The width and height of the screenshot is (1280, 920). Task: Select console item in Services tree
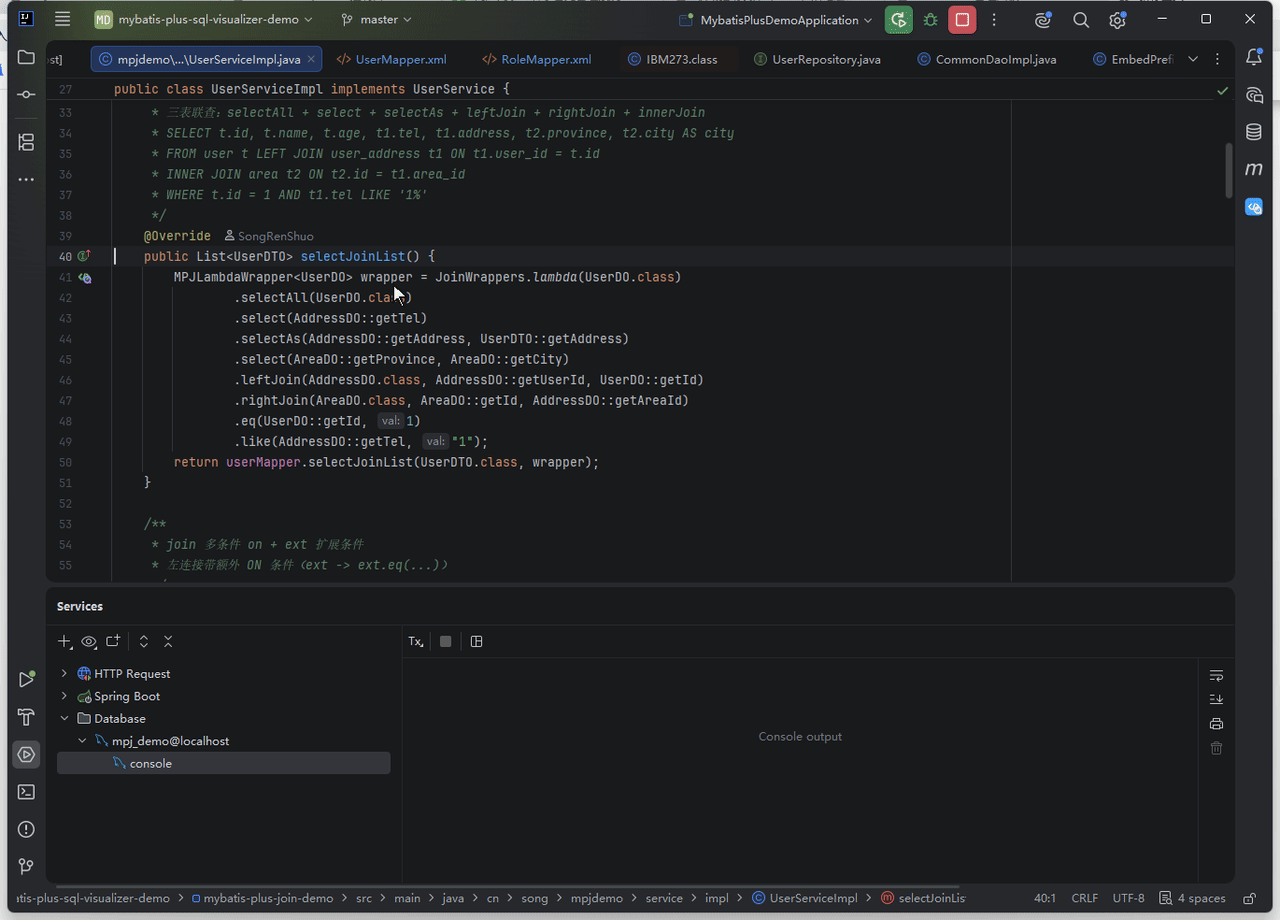(223, 763)
